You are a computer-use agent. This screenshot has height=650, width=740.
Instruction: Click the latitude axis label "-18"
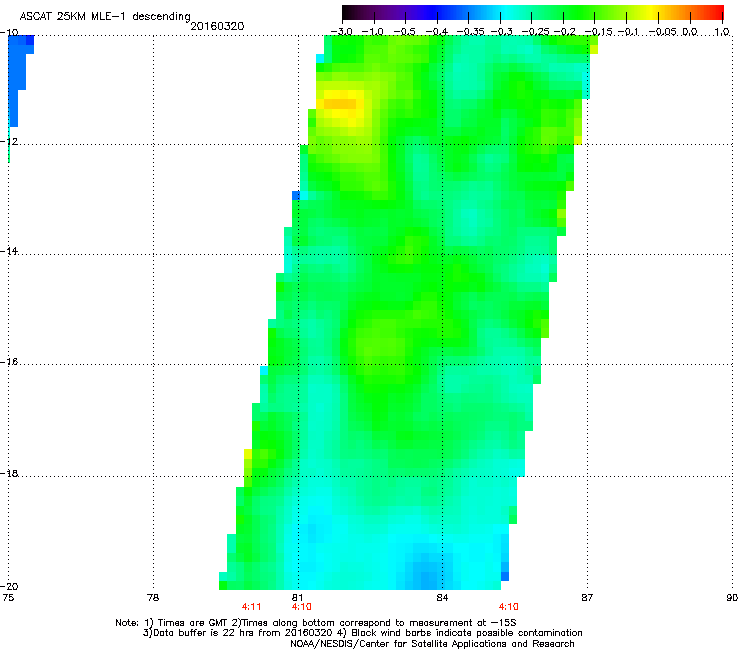(9, 473)
